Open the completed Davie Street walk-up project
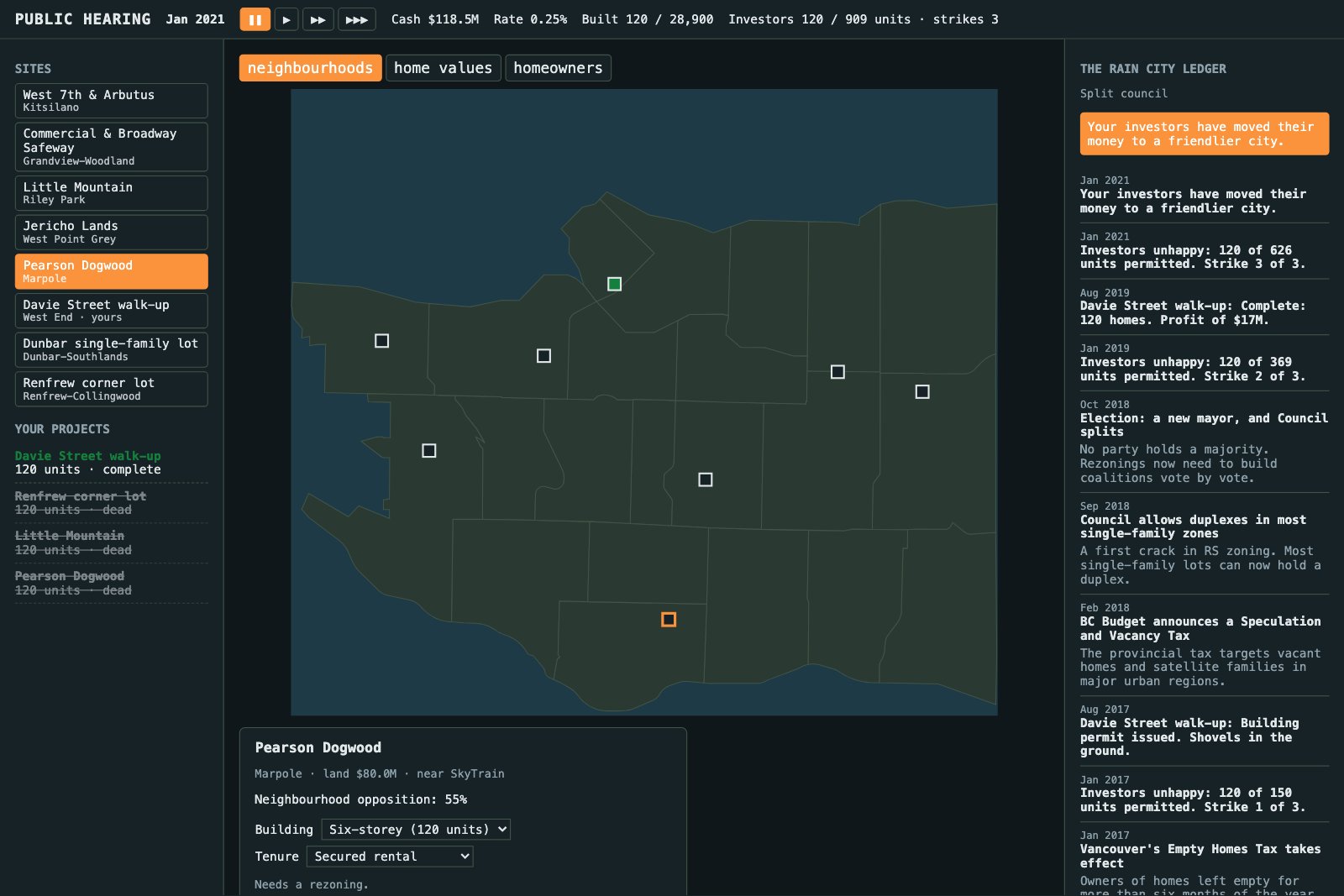This screenshot has width=1344, height=896. click(111, 463)
